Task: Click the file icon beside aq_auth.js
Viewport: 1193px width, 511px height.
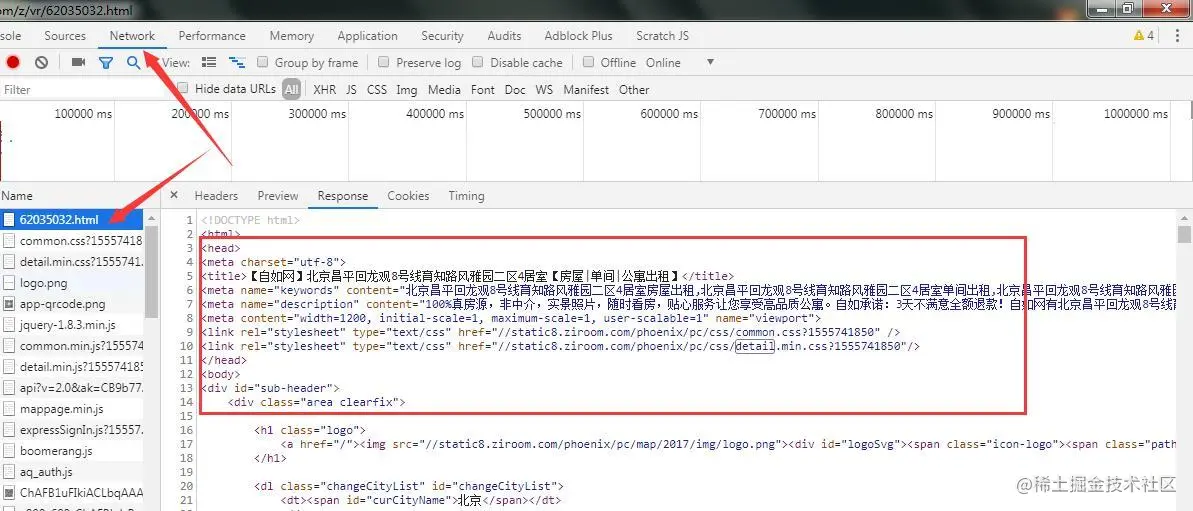Action: pyautogui.click(x=9, y=472)
